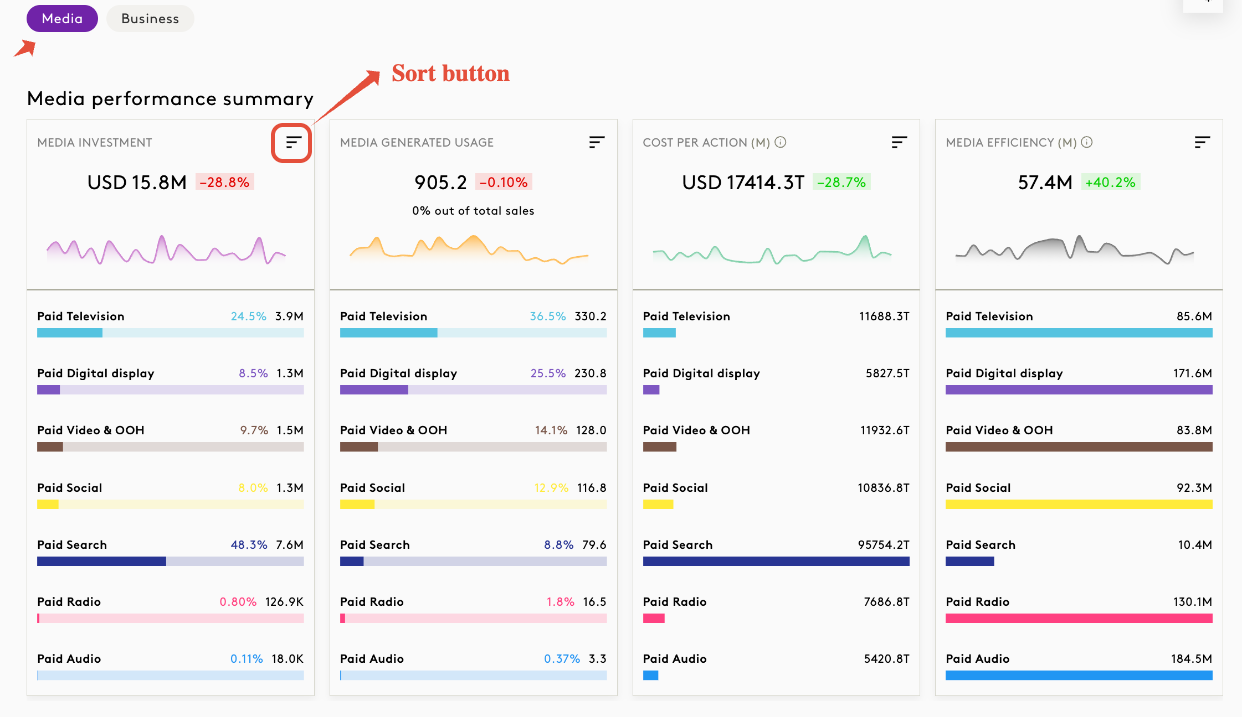Click the 330.2 Paid Television usage
Screen dimensions: 1242x717
591,316
